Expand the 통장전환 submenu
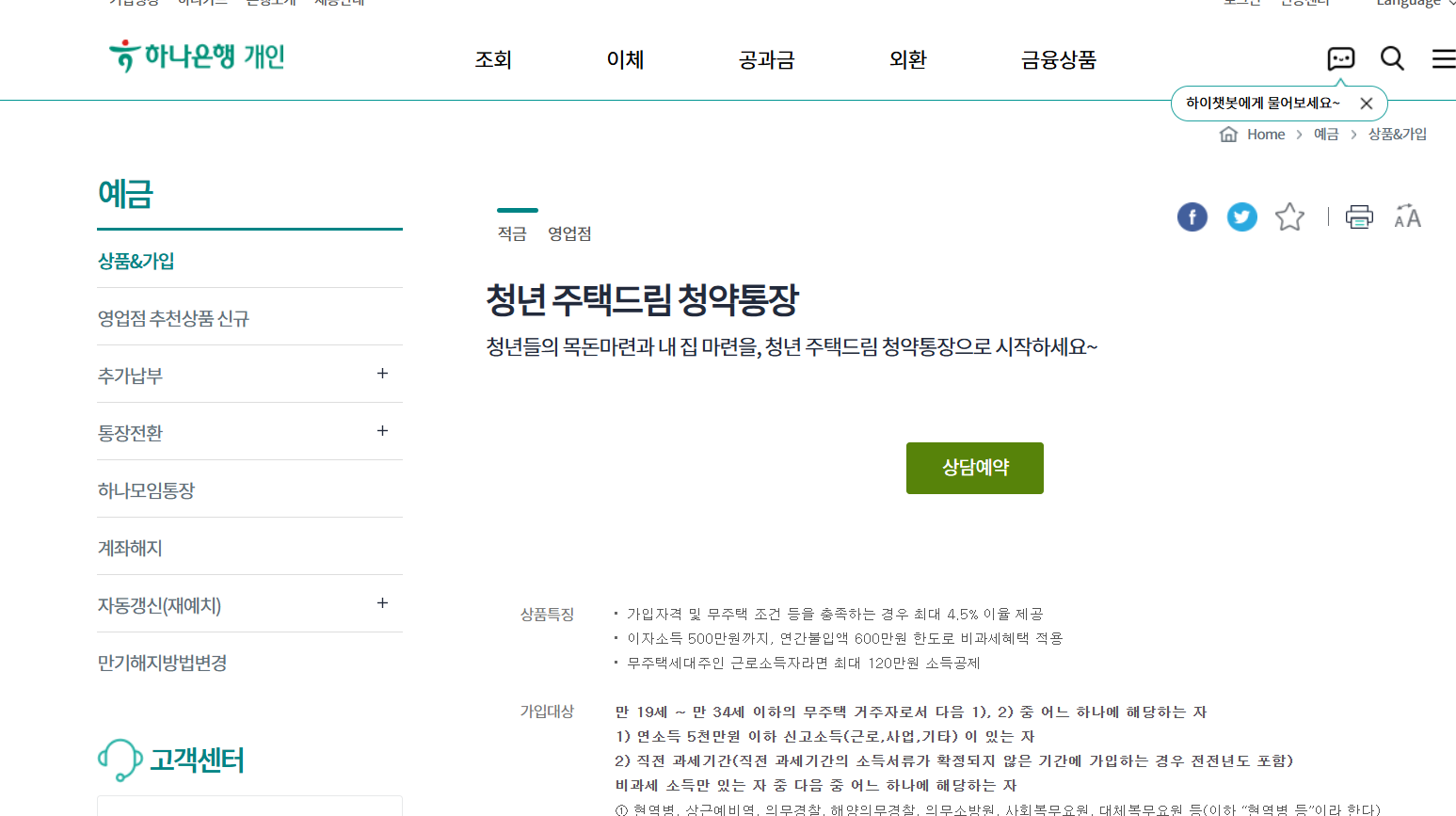The width and height of the screenshot is (1456, 816). pyautogui.click(x=382, y=431)
